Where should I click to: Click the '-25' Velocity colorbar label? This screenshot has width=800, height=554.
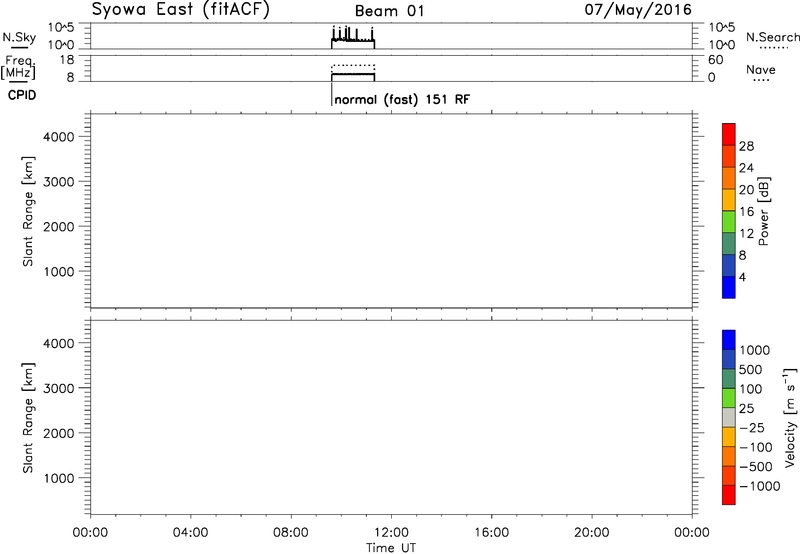(x=752, y=427)
